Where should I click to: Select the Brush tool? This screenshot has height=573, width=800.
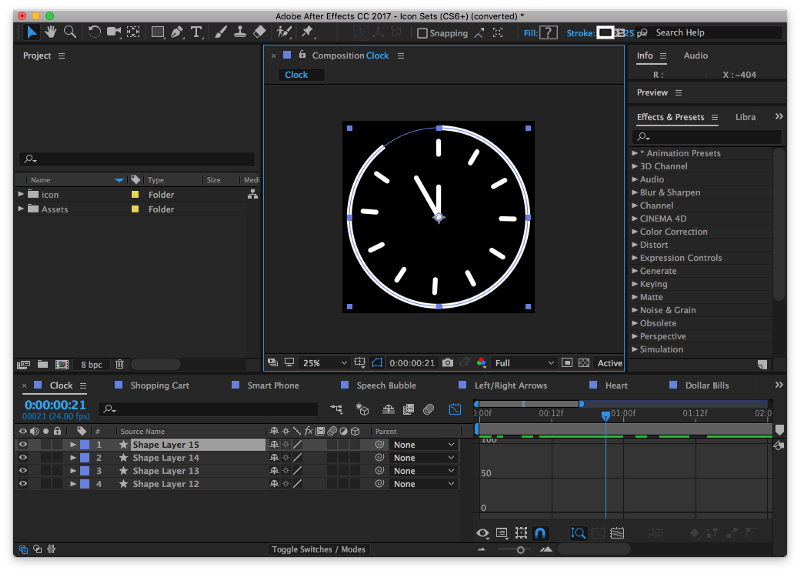(221, 32)
